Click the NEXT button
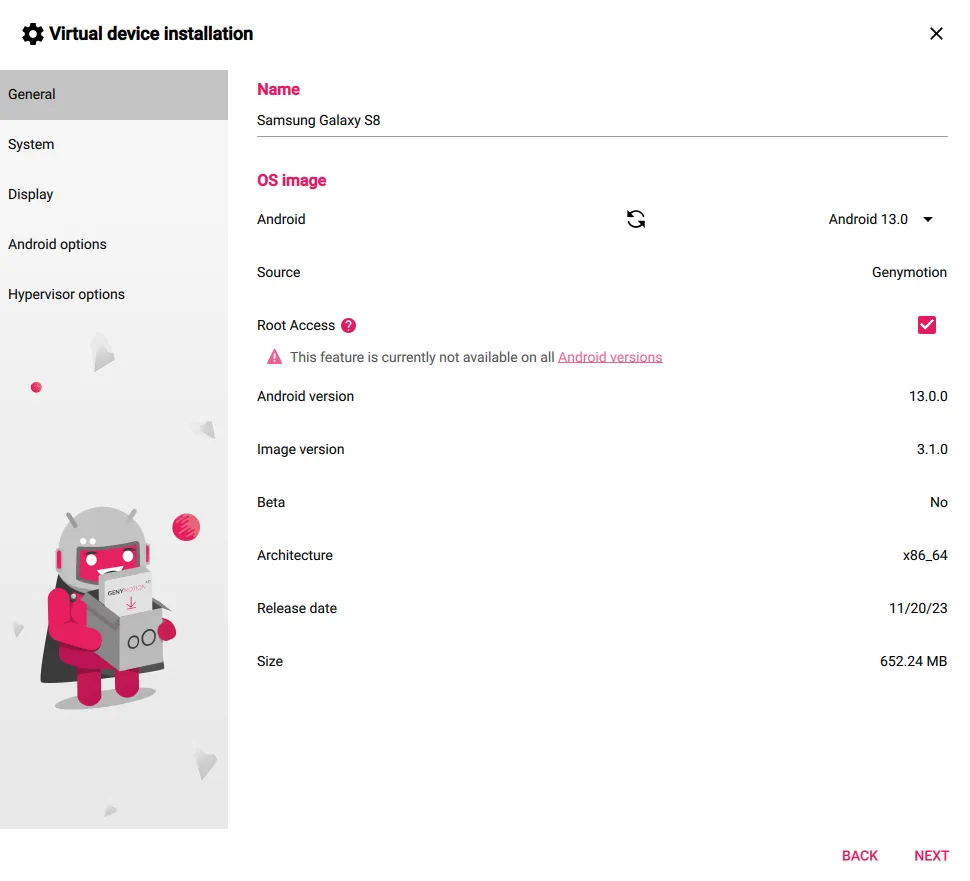Screen dimensions: 970x881 [931, 856]
